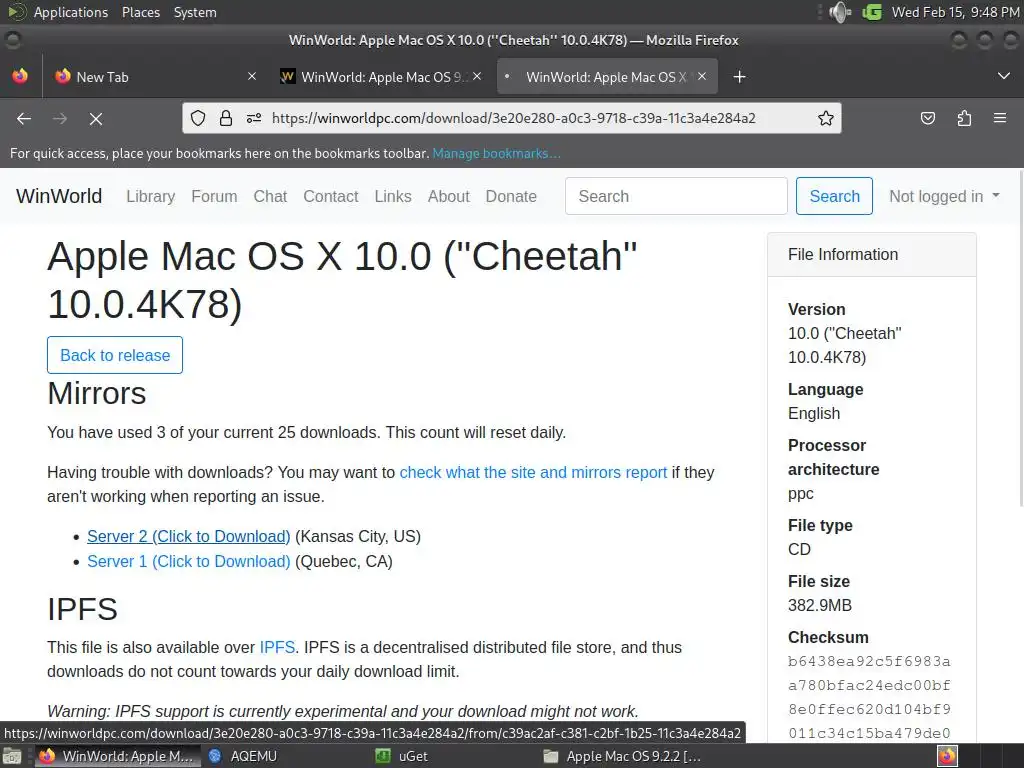Viewport: 1024px width, 768px height.
Task: Bookmark this page with the star icon
Action: pos(825,118)
